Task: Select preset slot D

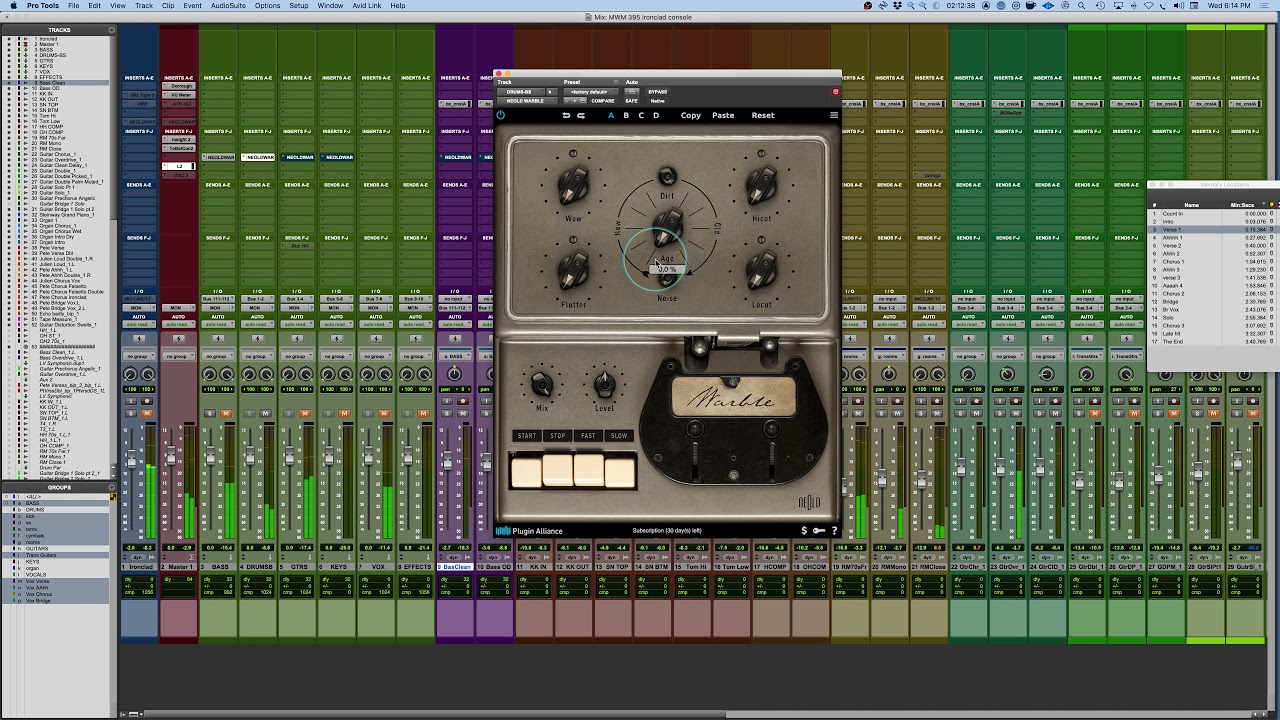Action: pos(656,115)
